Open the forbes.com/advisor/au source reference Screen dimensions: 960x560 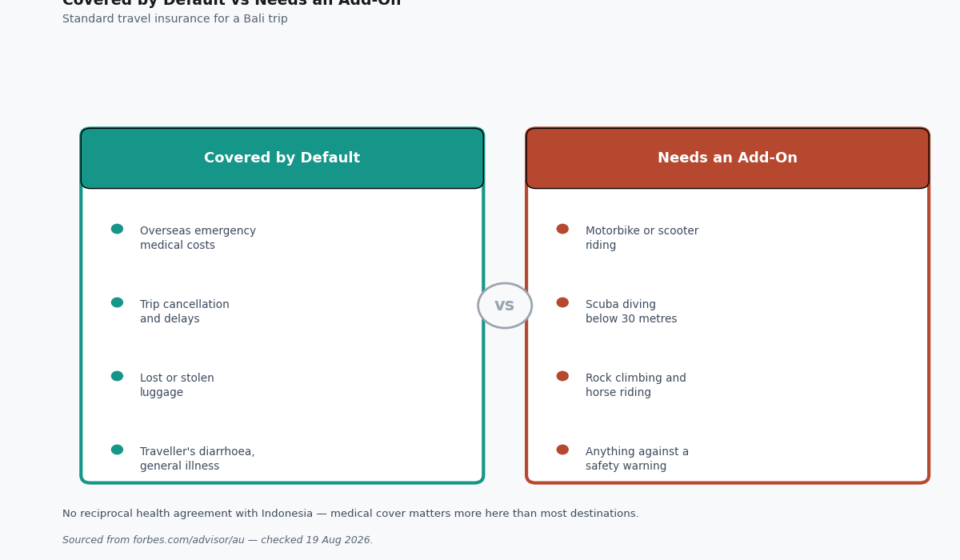click(189, 540)
